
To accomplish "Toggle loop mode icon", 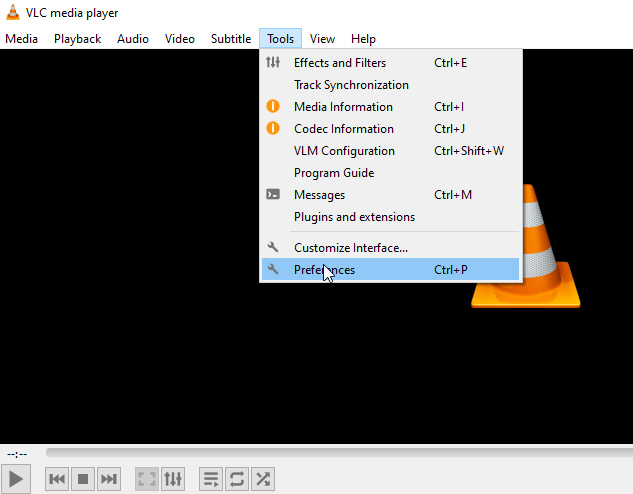I will tap(237, 479).
